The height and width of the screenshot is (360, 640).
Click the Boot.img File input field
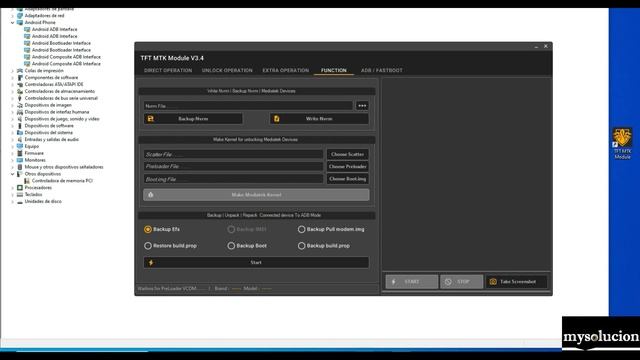coord(233,179)
